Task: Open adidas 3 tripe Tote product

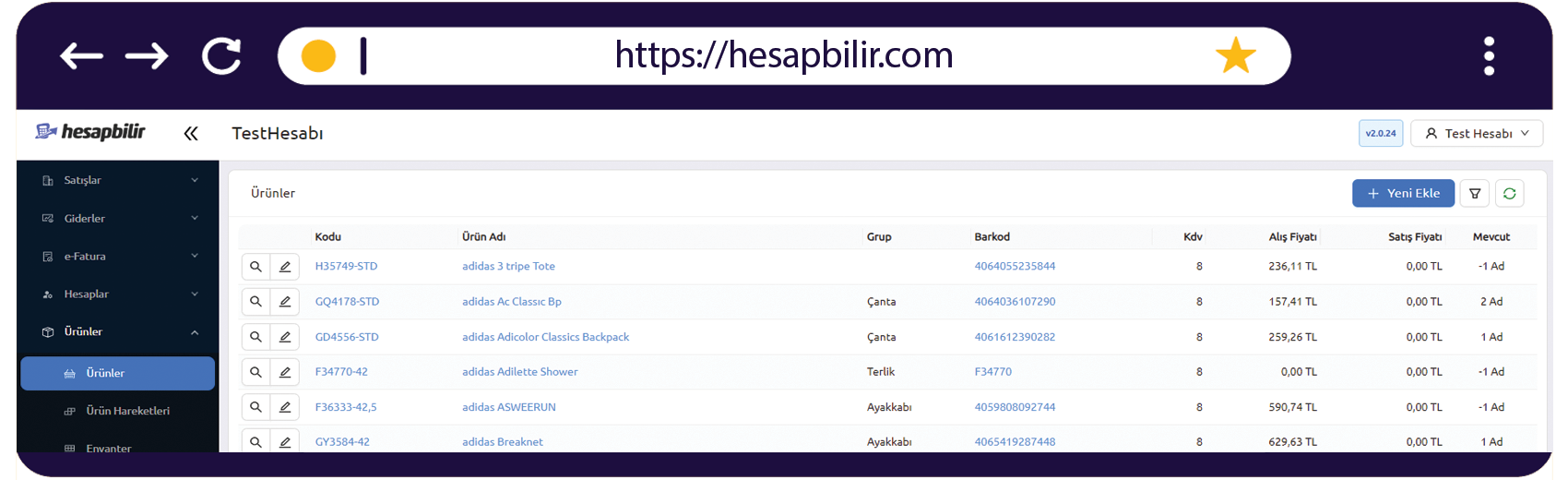Action: tap(508, 267)
